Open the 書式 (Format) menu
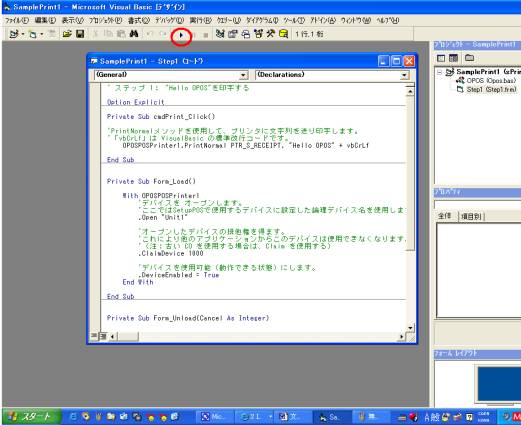Viewport: 521px width, 425px height. pyautogui.click(x=138, y=21)
